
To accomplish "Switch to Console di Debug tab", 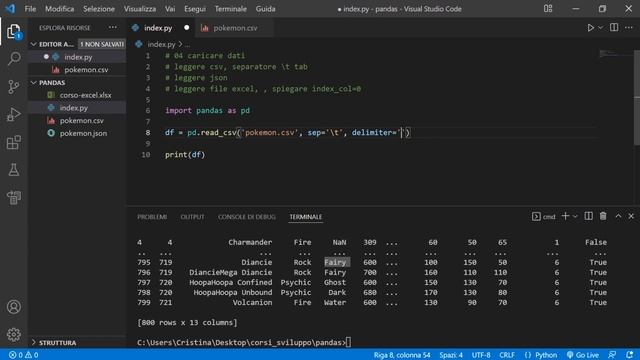I will (247, 217).
